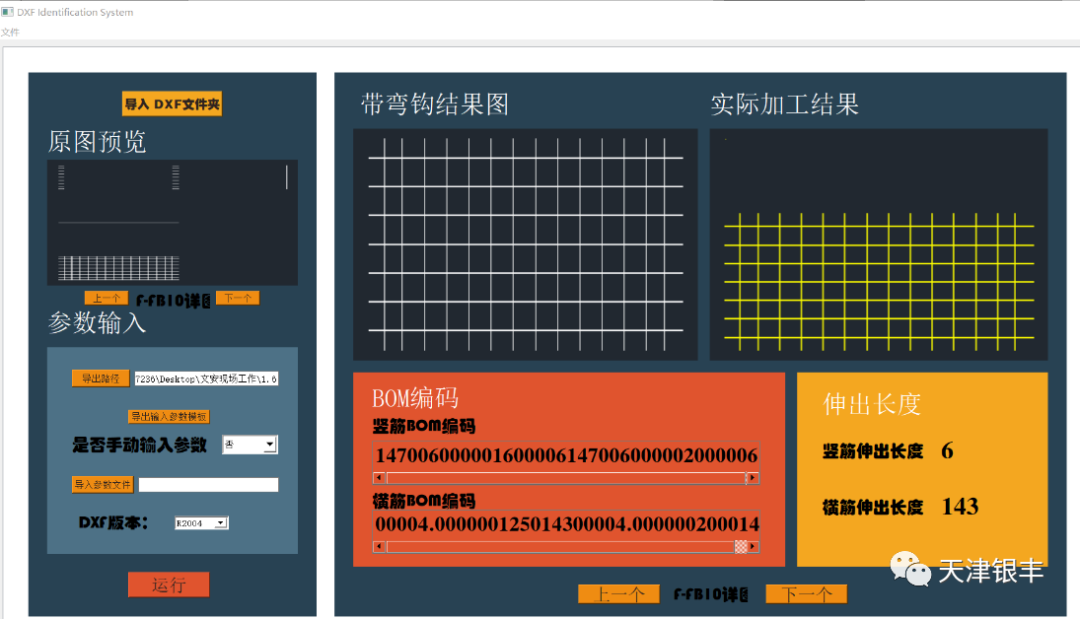
Task: Click the 横筋伸出长度 value 143
Action: (960, 507)
